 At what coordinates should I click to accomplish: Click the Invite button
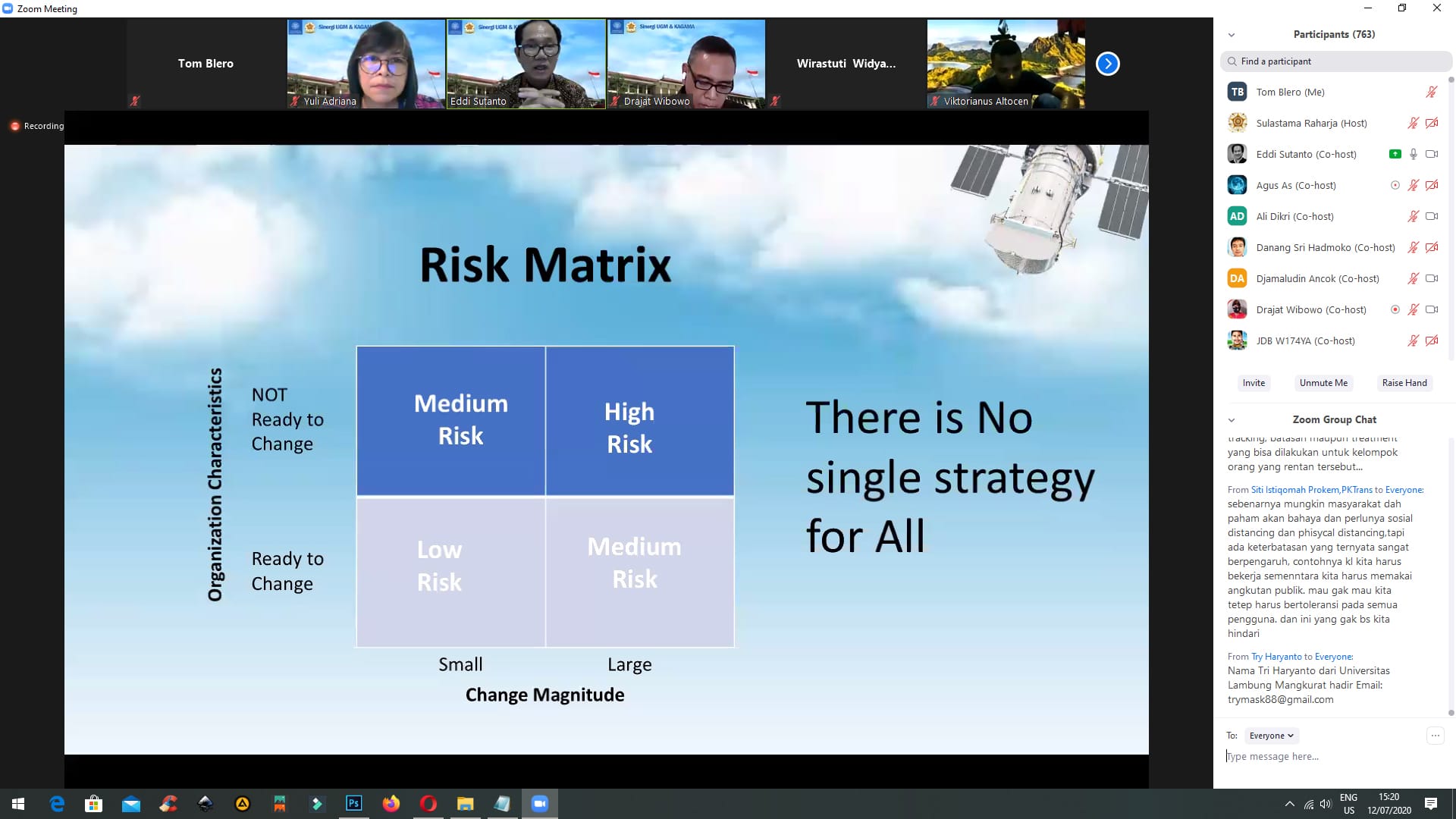click(x=1253, y=383)
